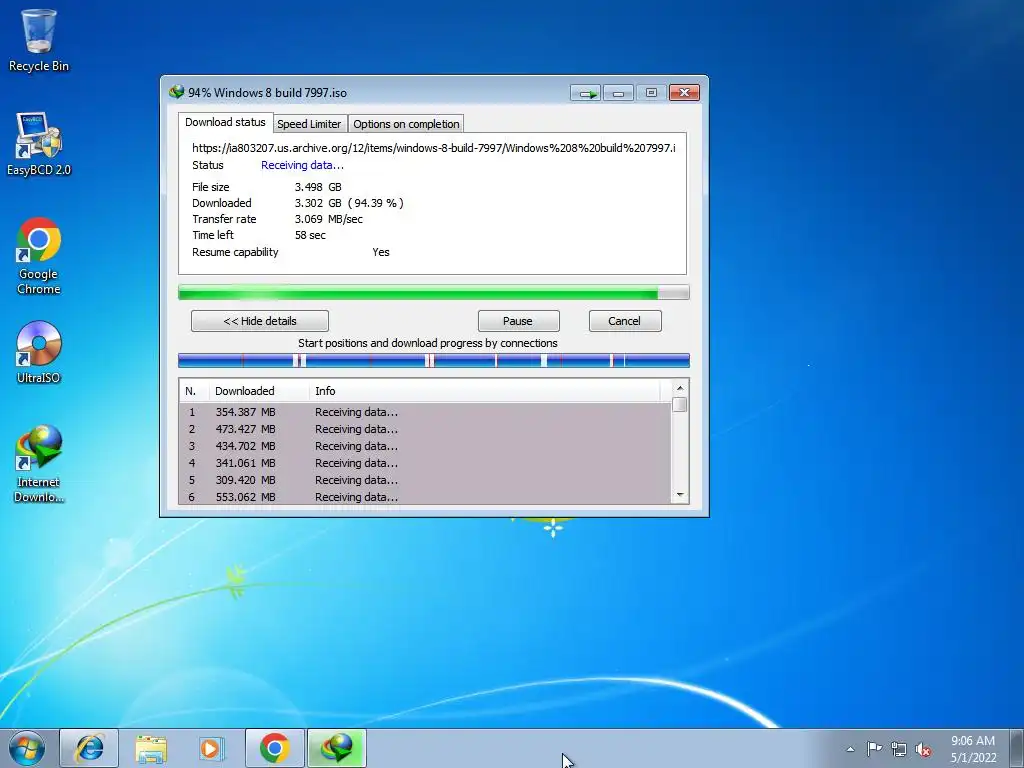
Task: Click the archive.org download URL text
Action: [434, 148]
